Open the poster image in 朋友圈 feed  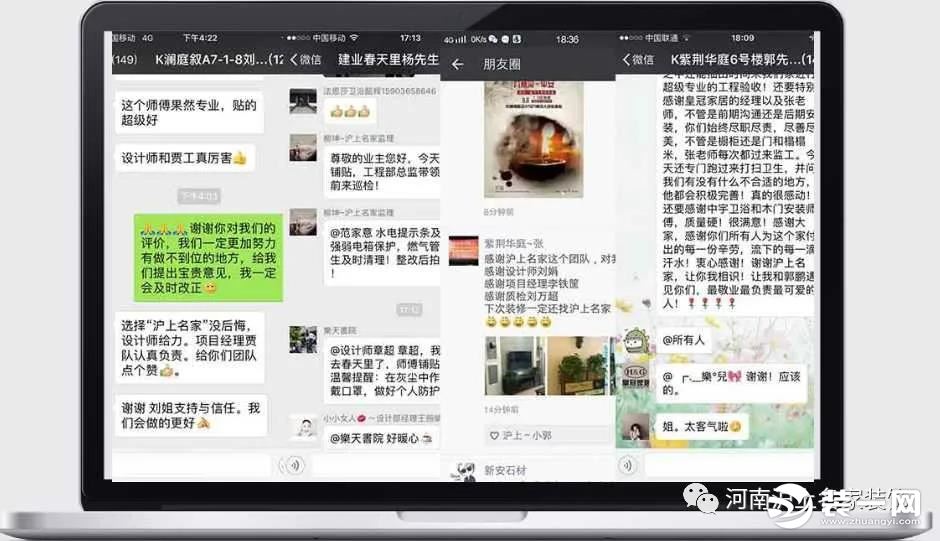[534, 139]
